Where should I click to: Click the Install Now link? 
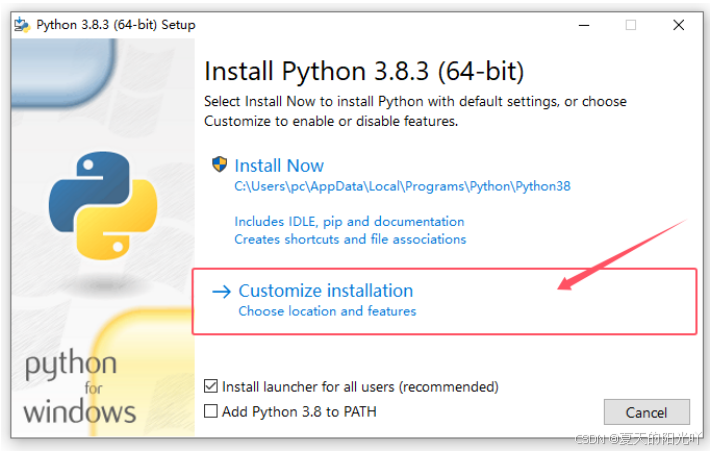point(279,166)
